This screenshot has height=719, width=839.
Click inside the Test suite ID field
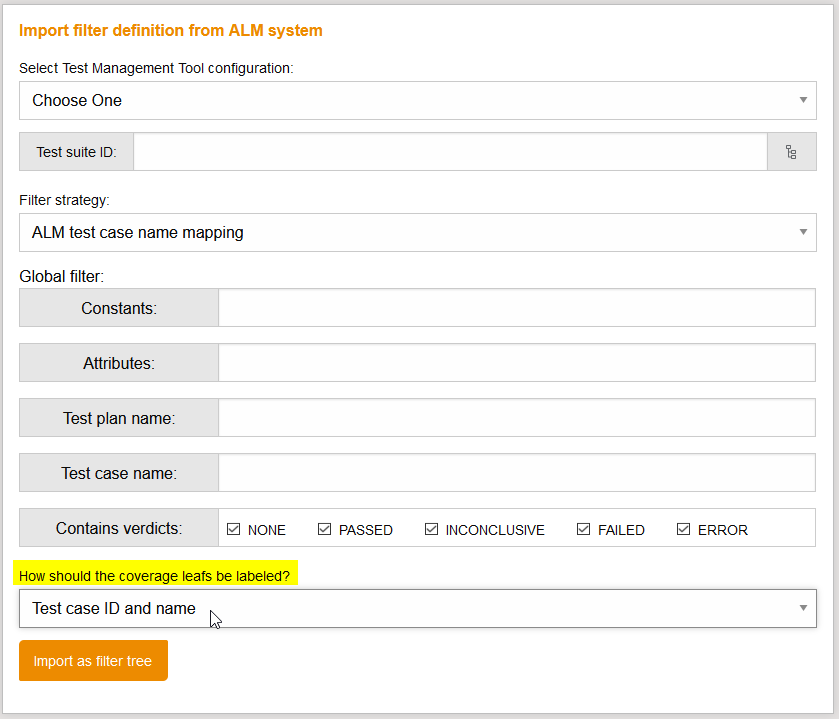tap(450, 151)
